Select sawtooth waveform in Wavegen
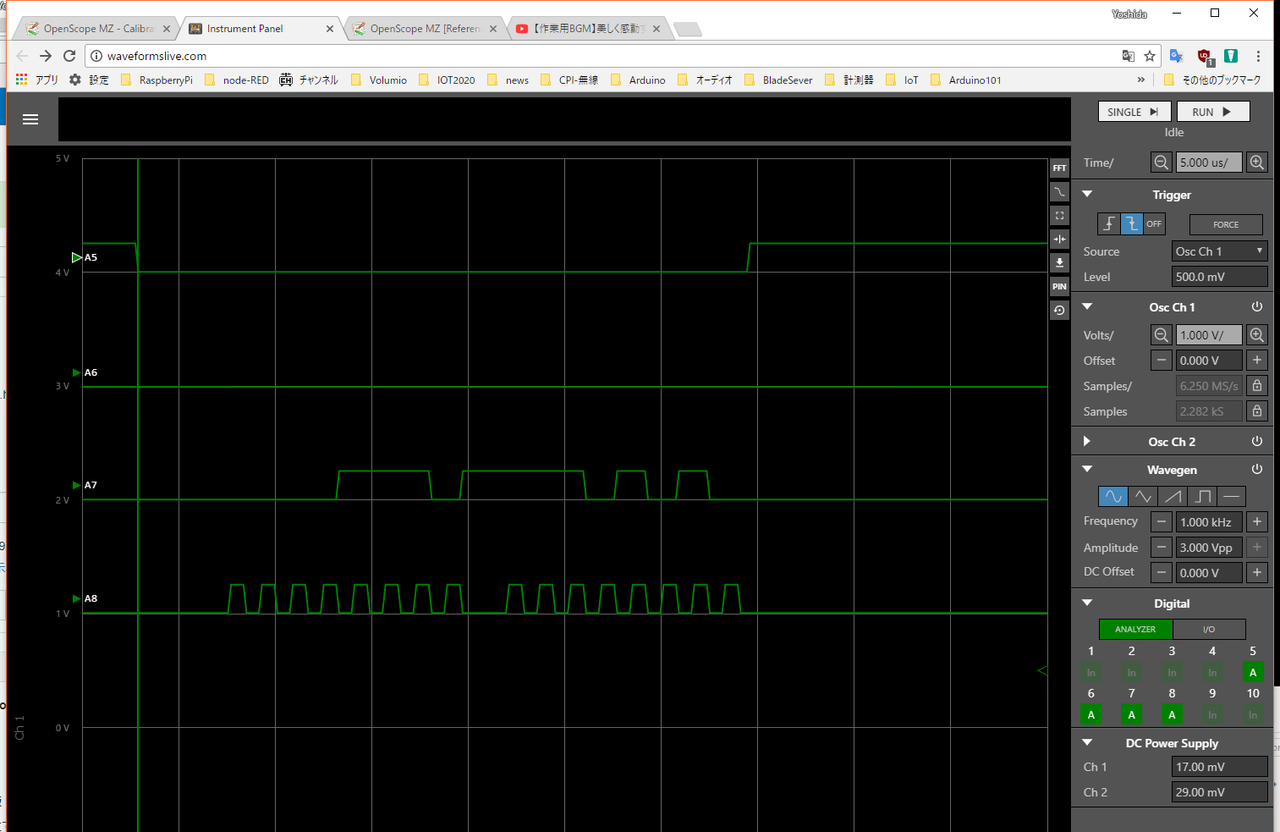This screenshot has height=832, width=1280. click(x=1172, y=496)
